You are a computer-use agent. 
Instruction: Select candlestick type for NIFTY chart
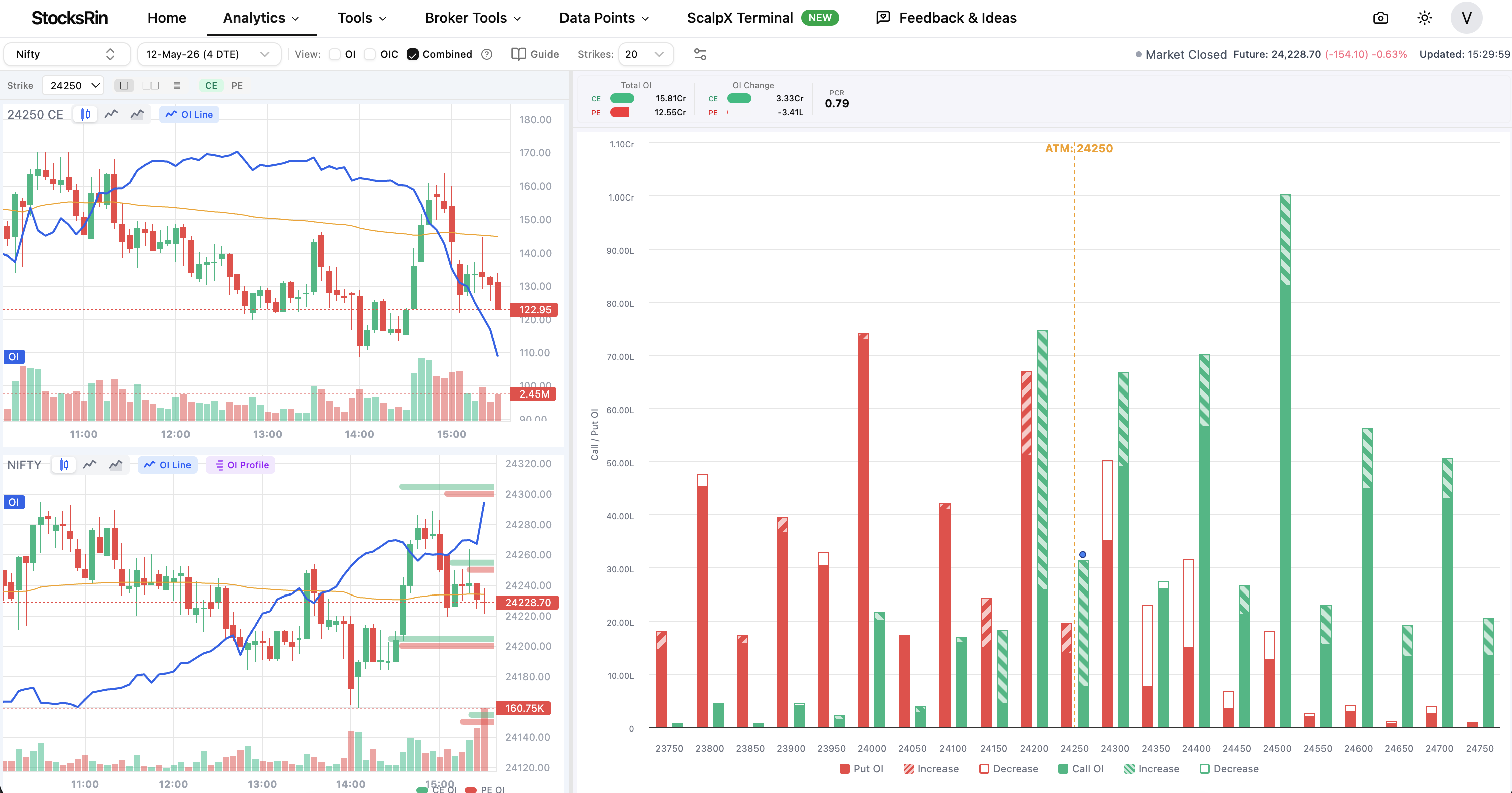pos(64,464)
